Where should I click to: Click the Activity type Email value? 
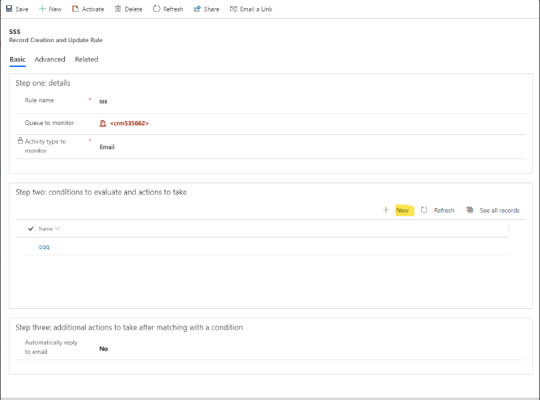pos(107,147)
